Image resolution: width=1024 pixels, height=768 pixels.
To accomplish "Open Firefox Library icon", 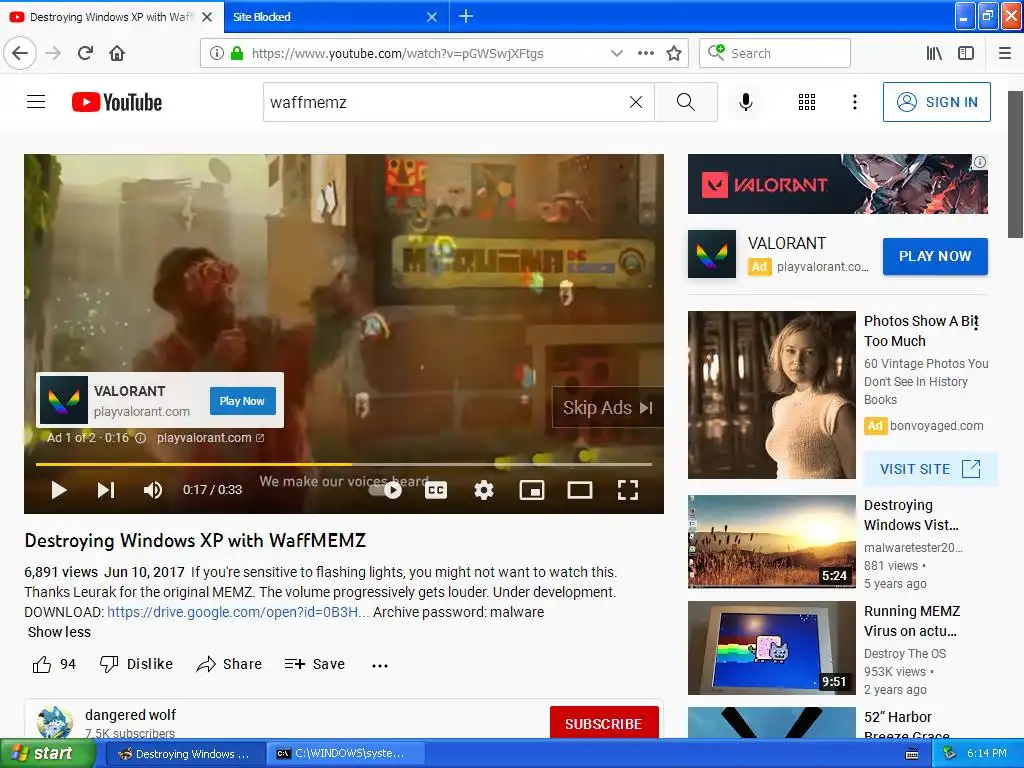I will [x=935, y=53].
